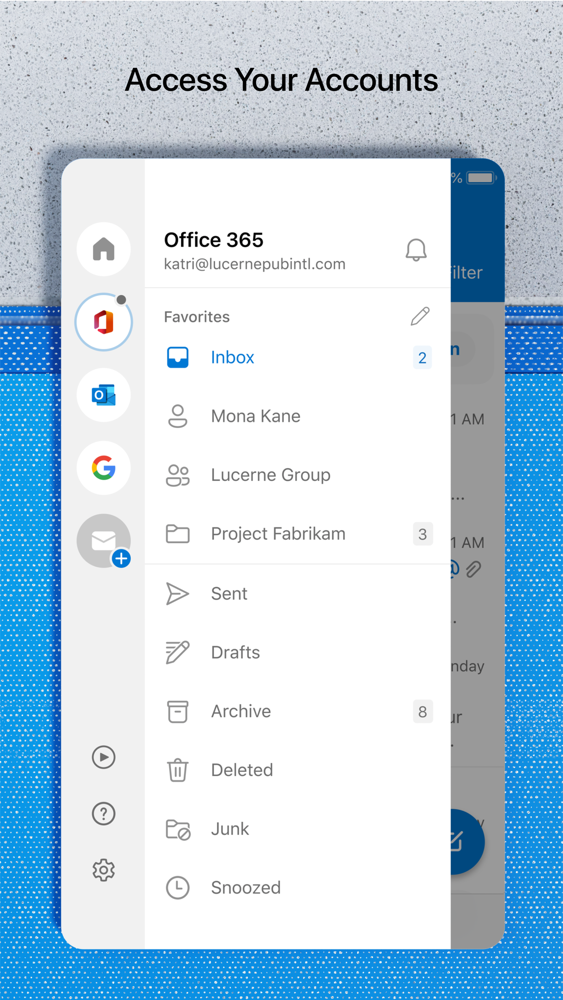Open settings gear icon
Viewport: 563px width, 1000px height.
pos(103,870)
